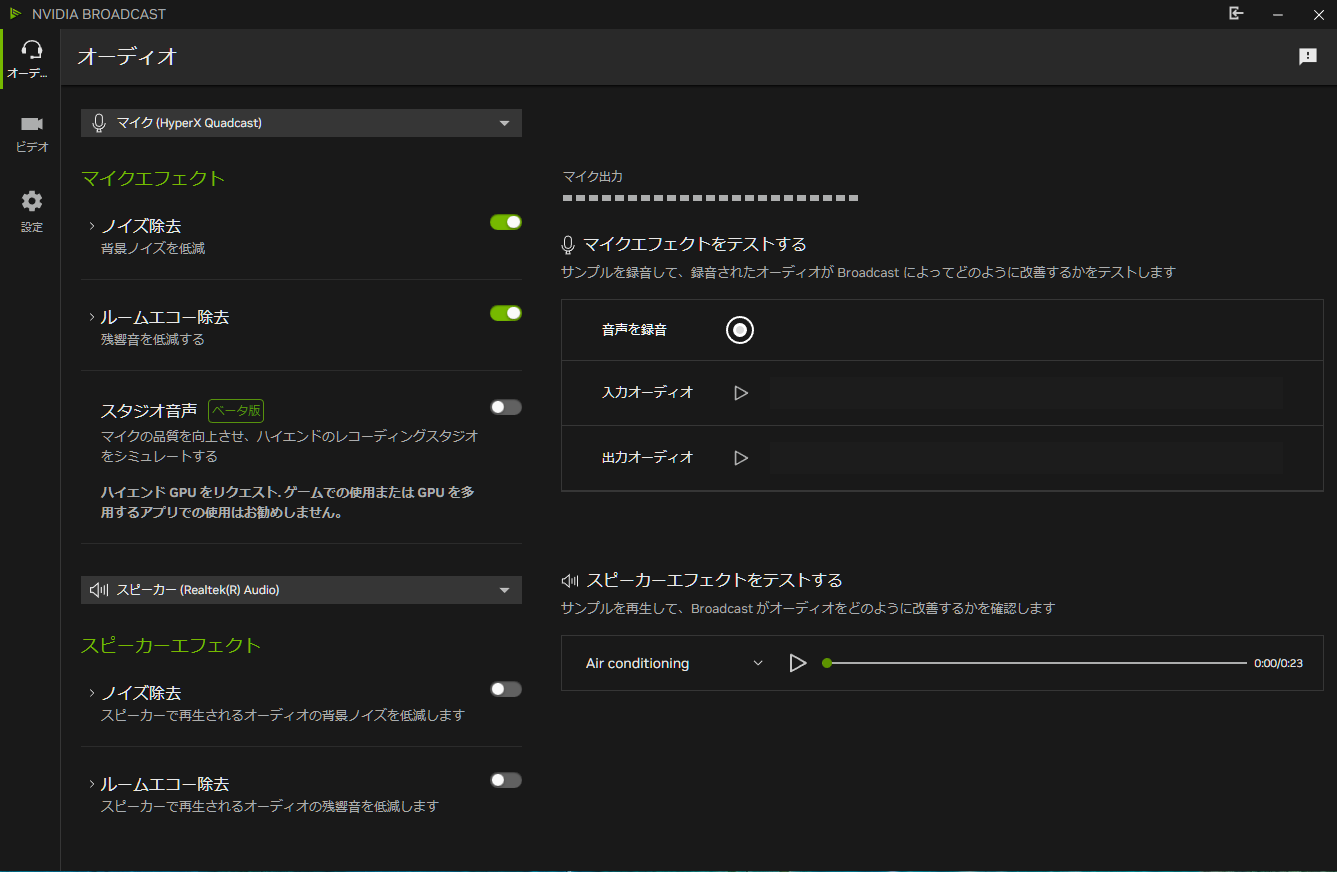Play the 出力オーディオ sample

741,457
